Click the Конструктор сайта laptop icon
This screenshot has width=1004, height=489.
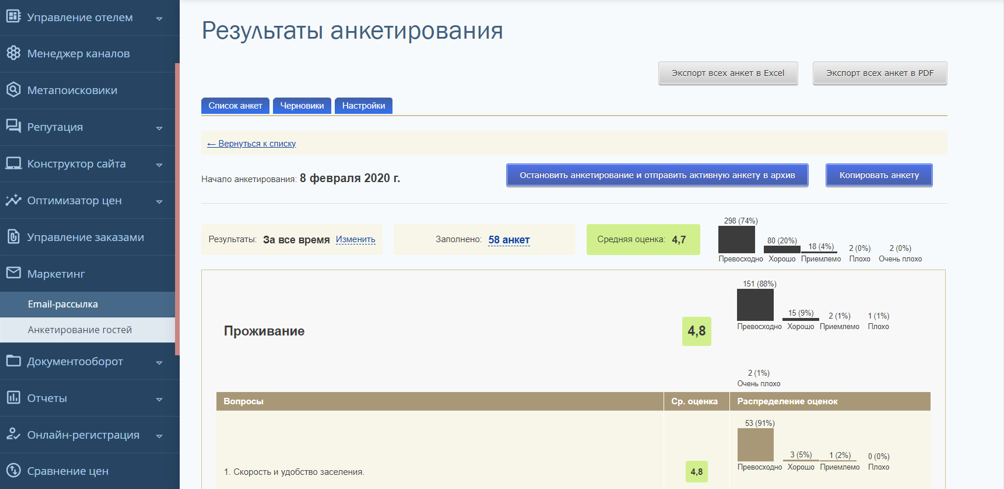(x=13, y=163)
